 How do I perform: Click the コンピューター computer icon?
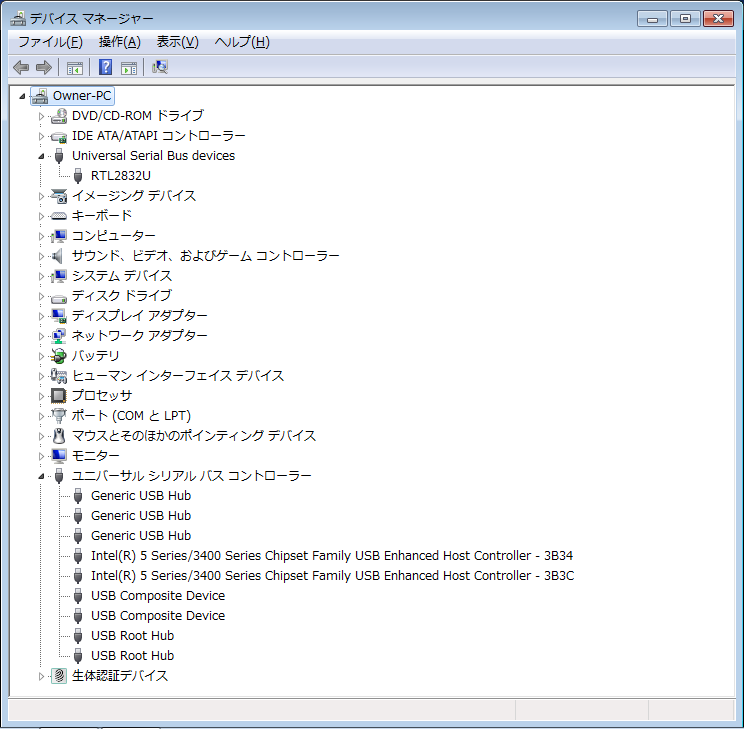pyautogui.click(x=59, y=236)
